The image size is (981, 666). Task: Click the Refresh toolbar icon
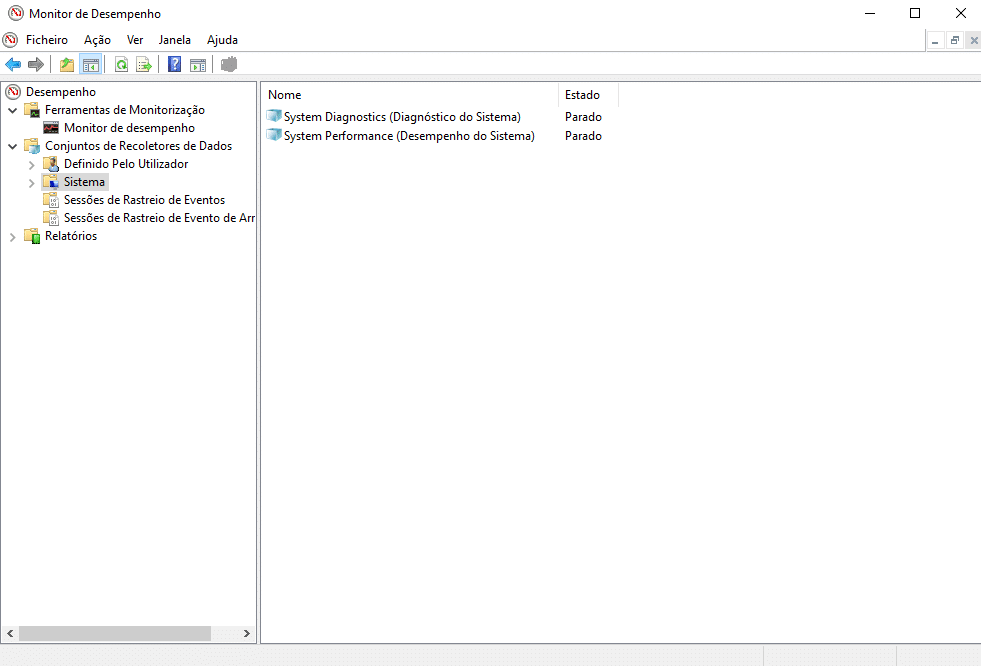(x=121, y=65)
